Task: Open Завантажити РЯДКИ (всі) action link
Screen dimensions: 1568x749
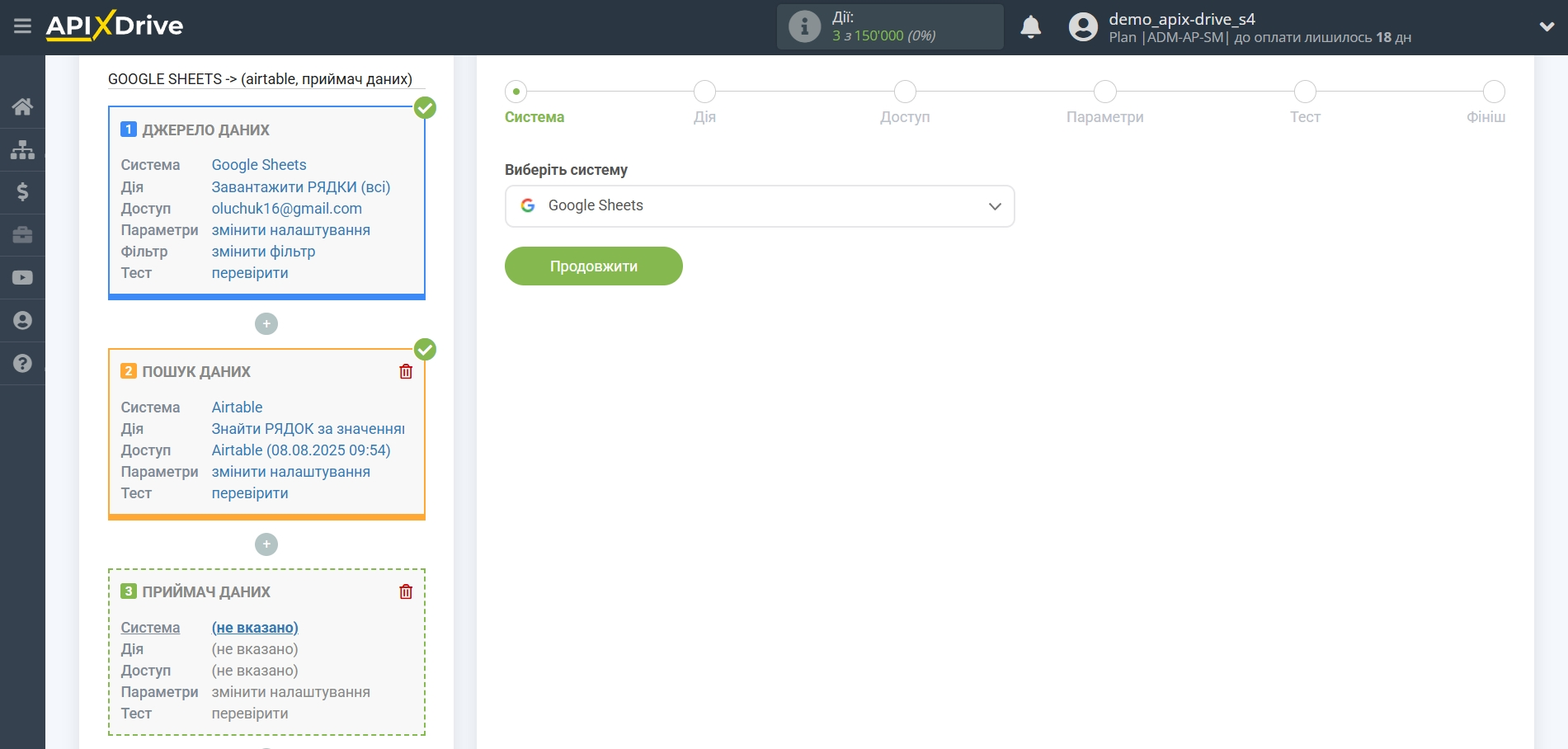Action: tap(301, 187)
